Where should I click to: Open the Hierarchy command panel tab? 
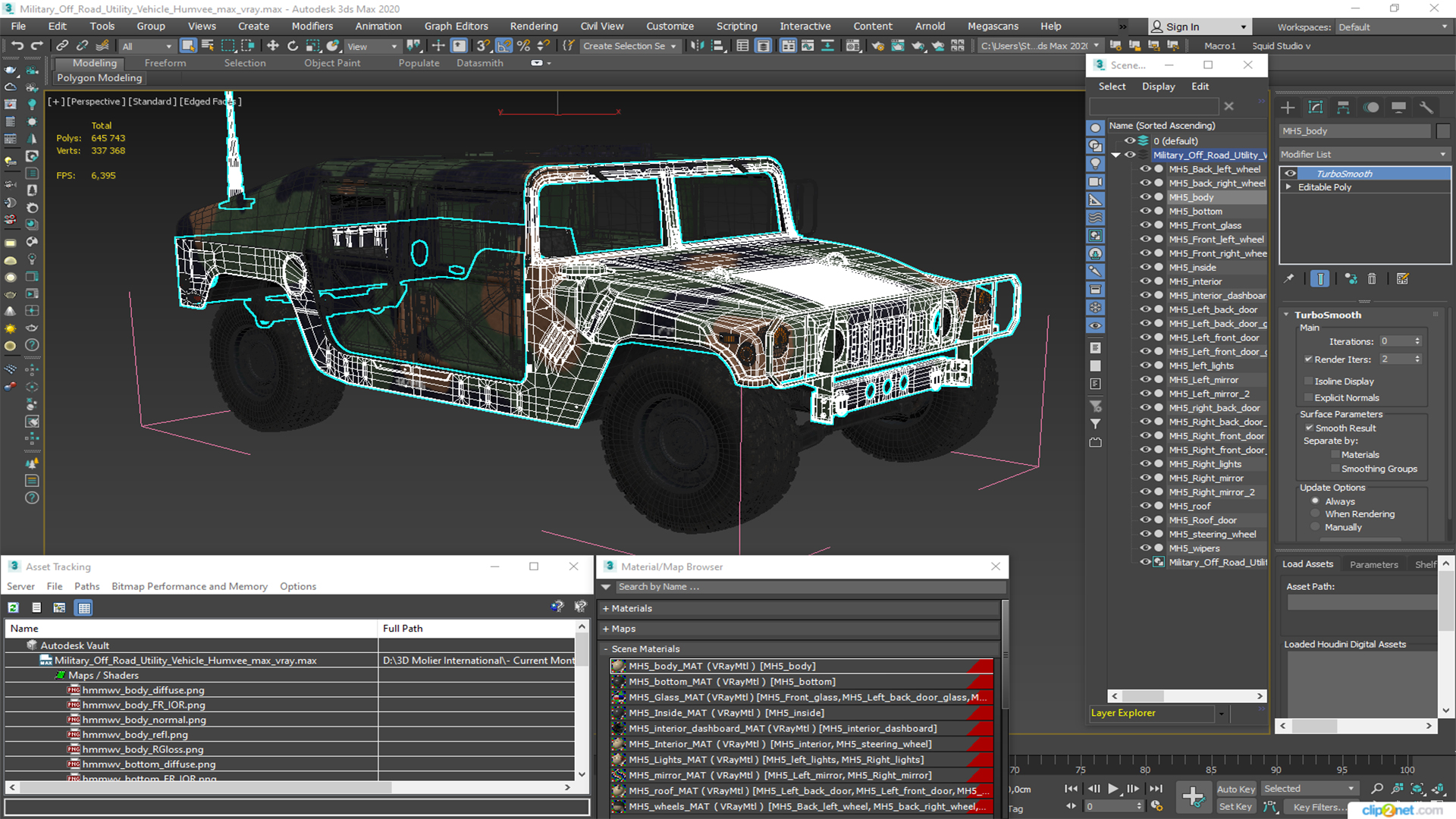1343,108
